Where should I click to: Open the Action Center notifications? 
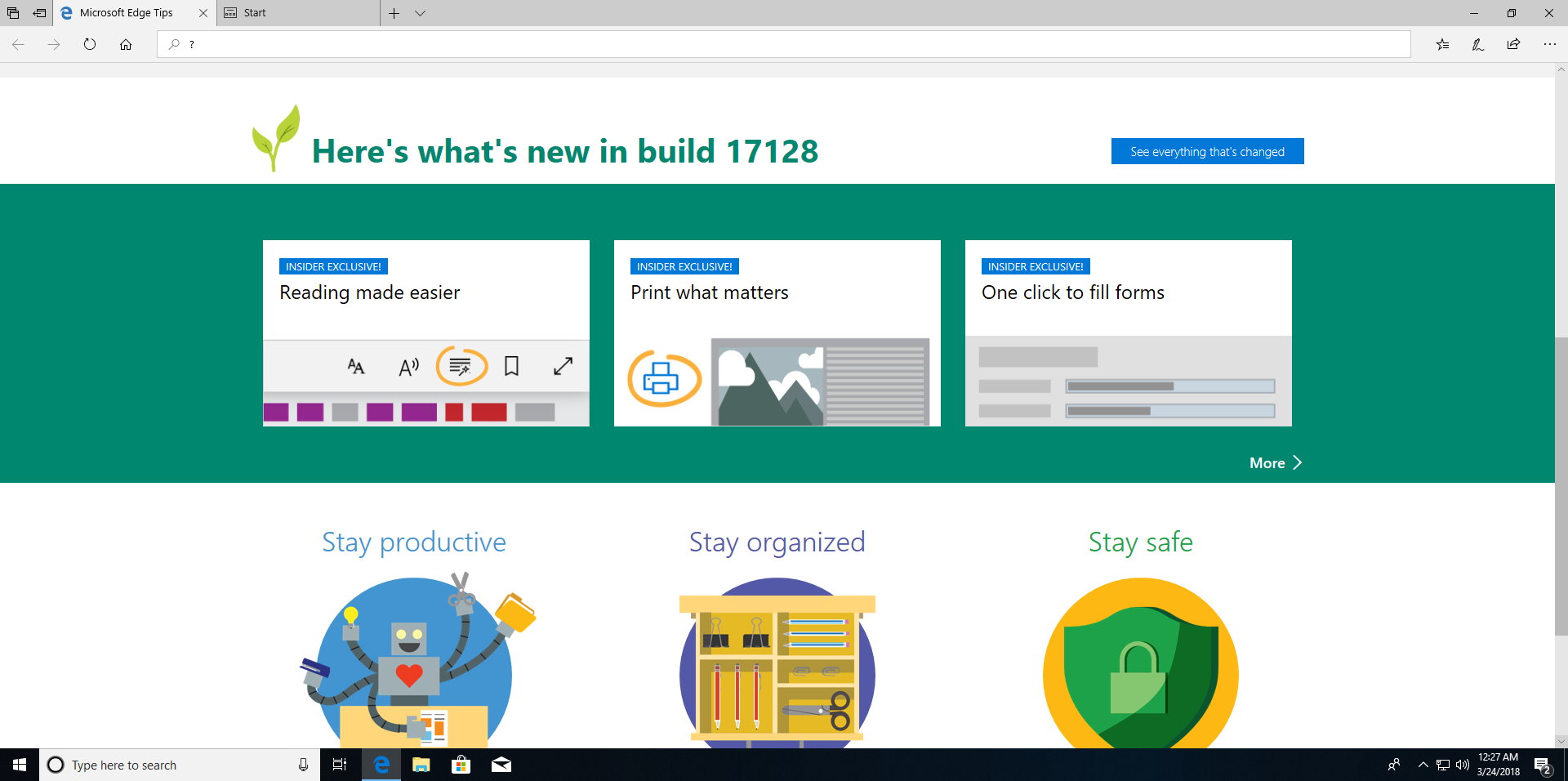(1543, 765)
